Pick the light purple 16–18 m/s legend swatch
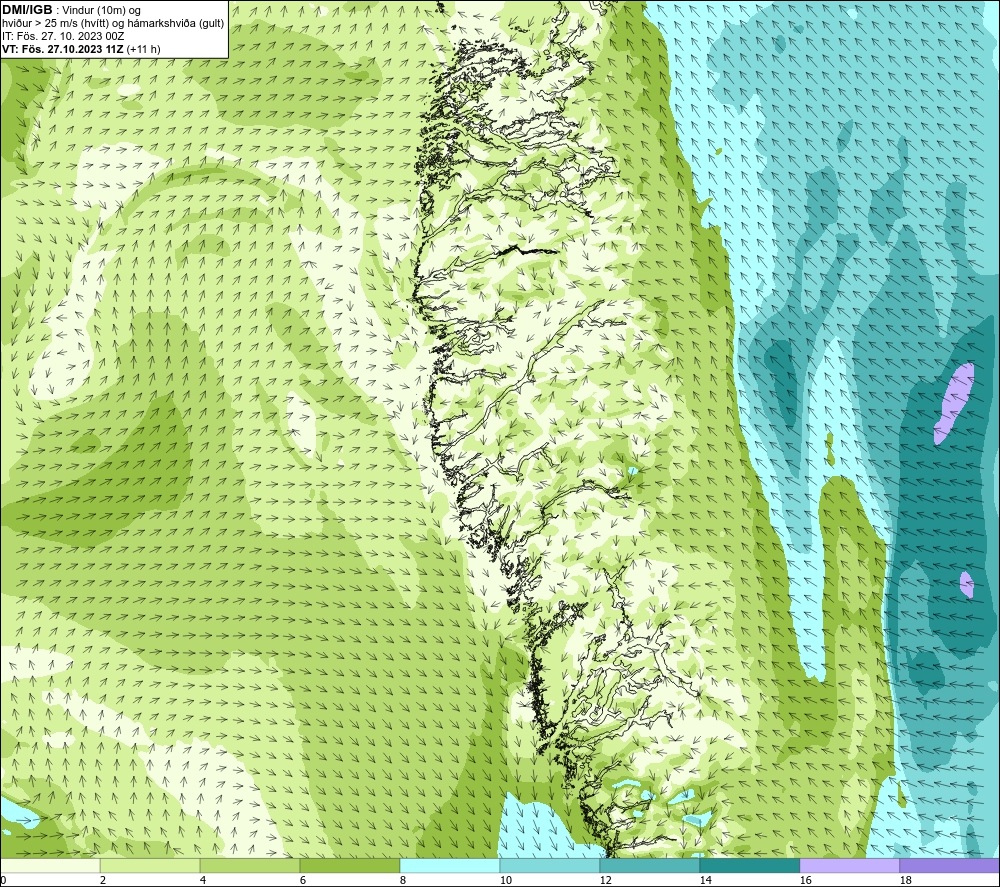The image size is (1000, 887). 849,865
